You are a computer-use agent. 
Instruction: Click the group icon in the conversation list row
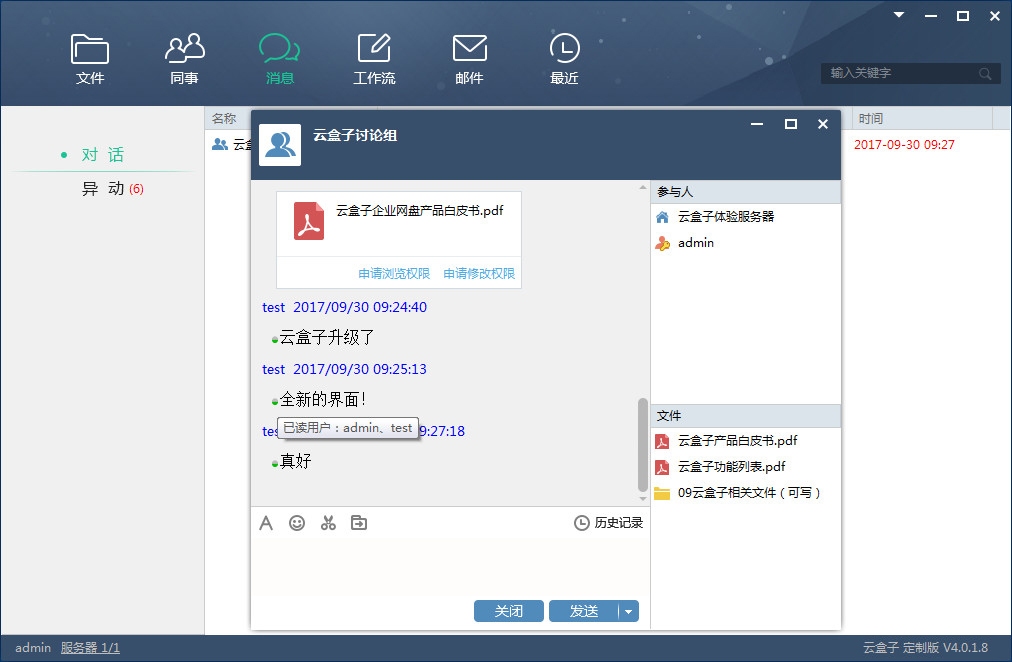220,145
